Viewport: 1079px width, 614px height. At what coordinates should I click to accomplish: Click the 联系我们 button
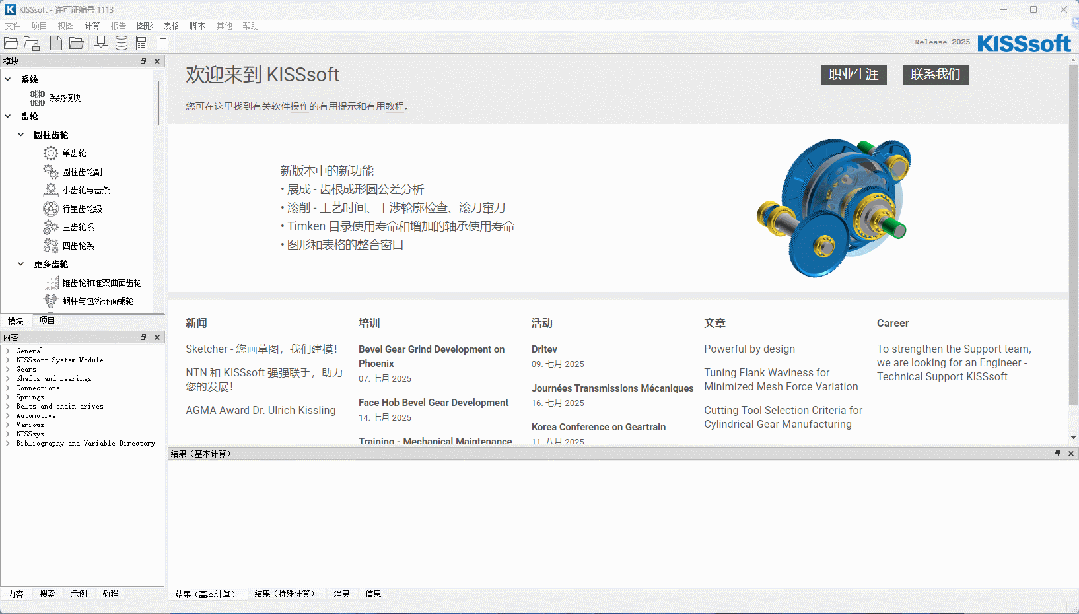tap(936, 74)
